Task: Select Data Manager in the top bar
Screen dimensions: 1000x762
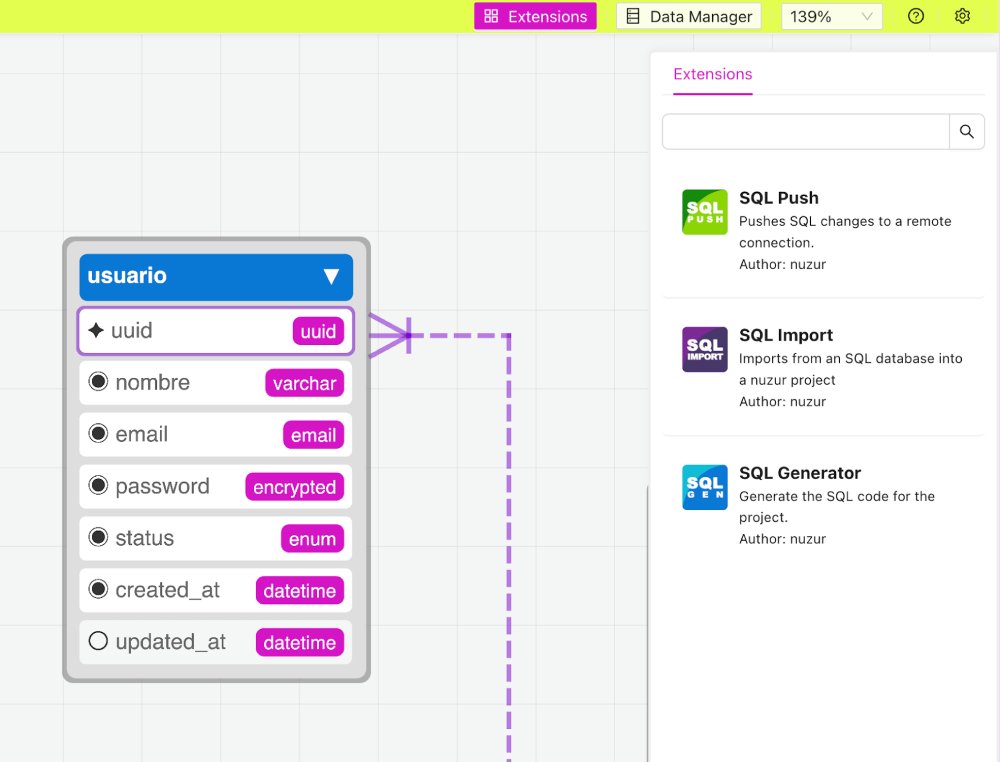Action: pos(688,16)
